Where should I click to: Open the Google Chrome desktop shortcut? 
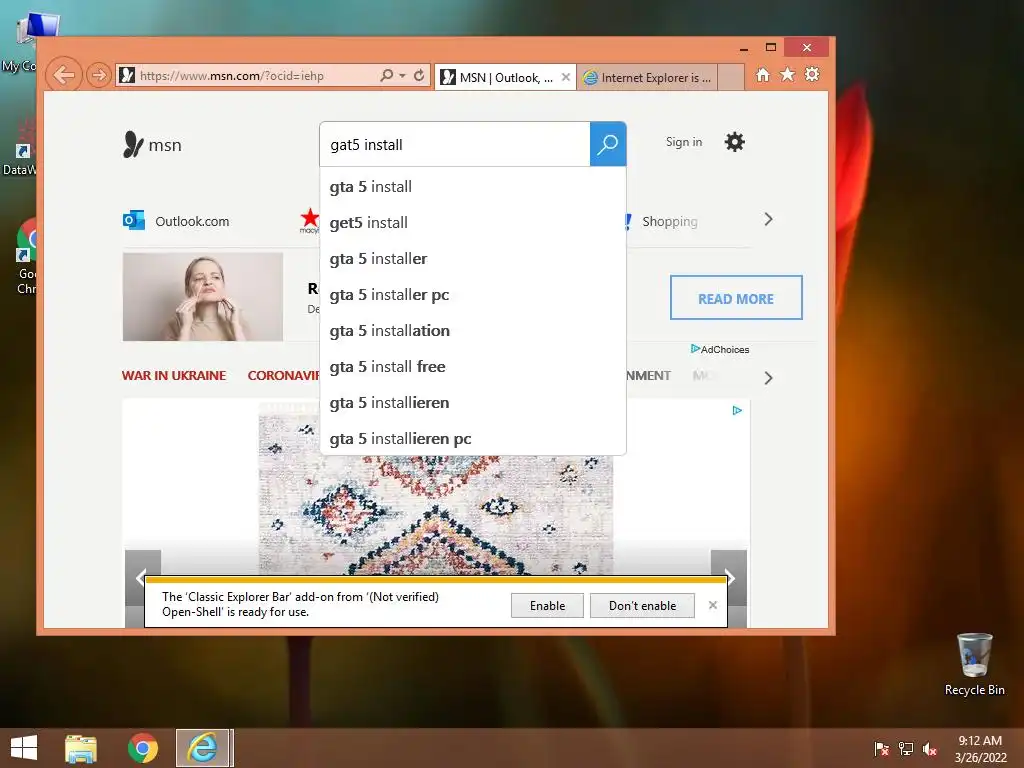pyautogui.click(x=26, y=257)
